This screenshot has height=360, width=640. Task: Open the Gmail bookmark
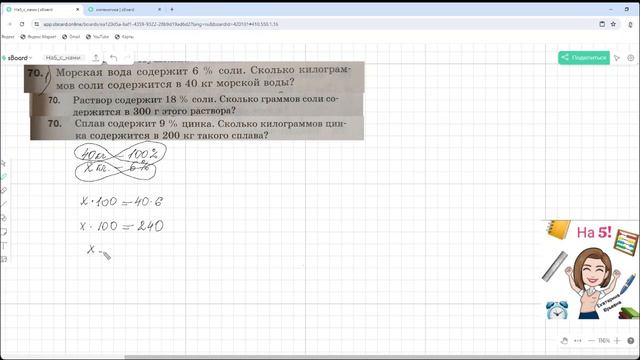[x=71, y=37]
